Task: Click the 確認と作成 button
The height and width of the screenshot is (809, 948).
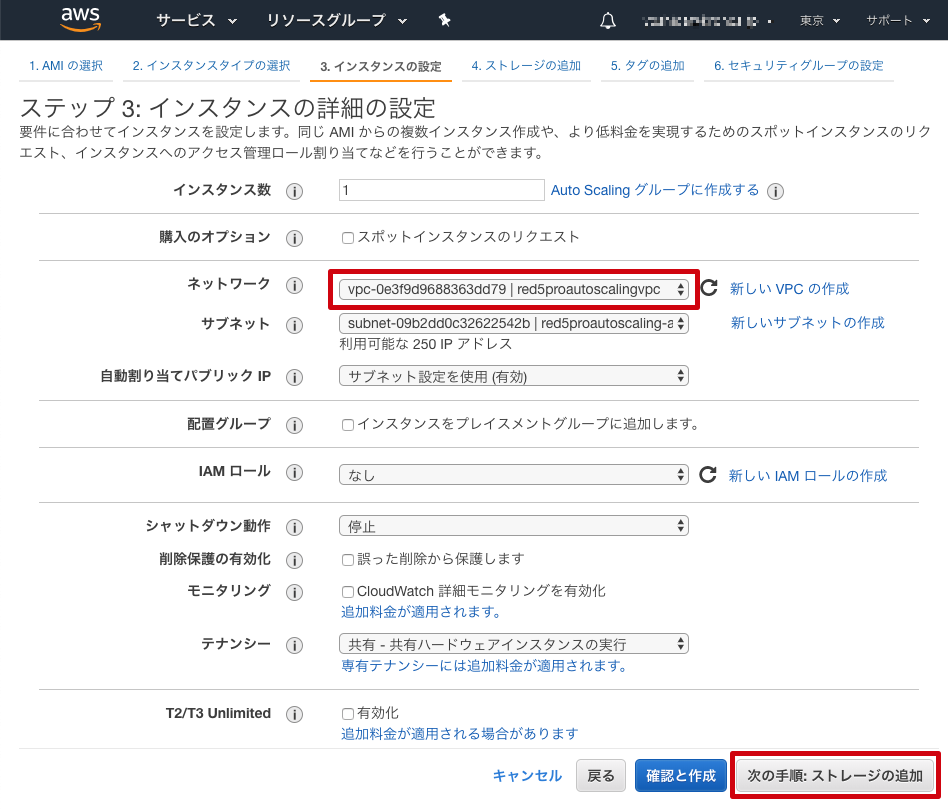Action: pyautogui.click(x=681, y=776)
